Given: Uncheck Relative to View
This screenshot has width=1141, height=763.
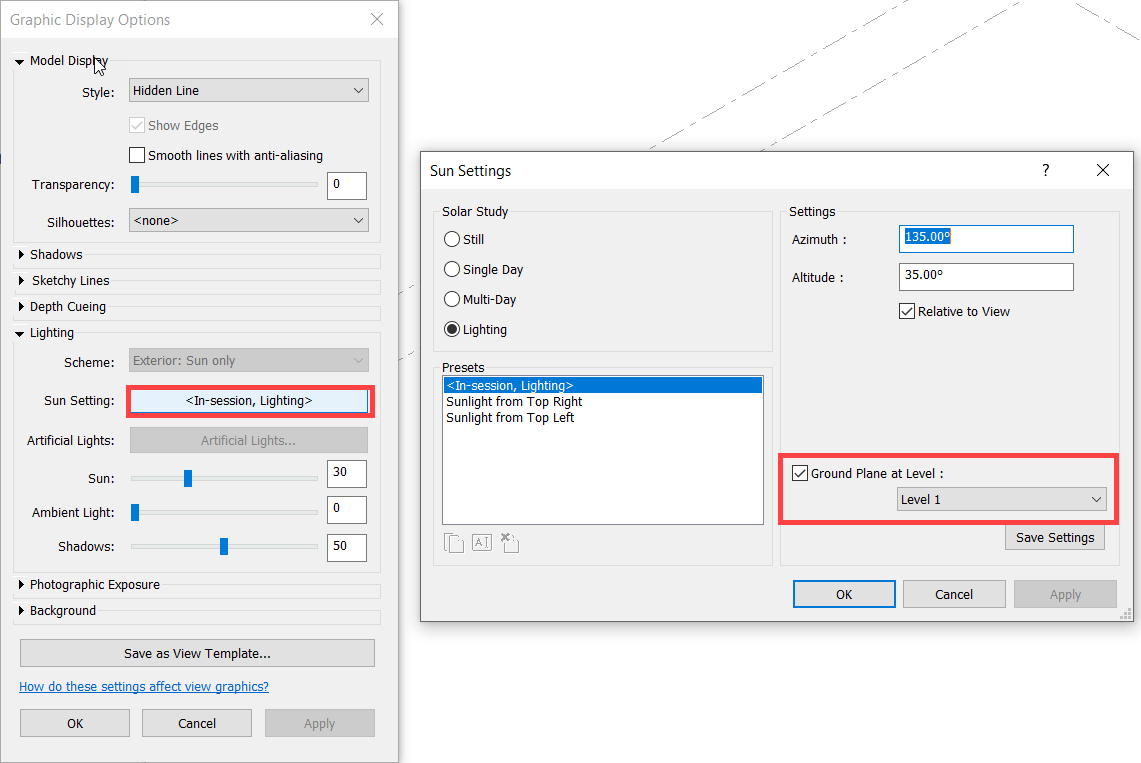Looking at the screenshot, I should pos(906,311).
